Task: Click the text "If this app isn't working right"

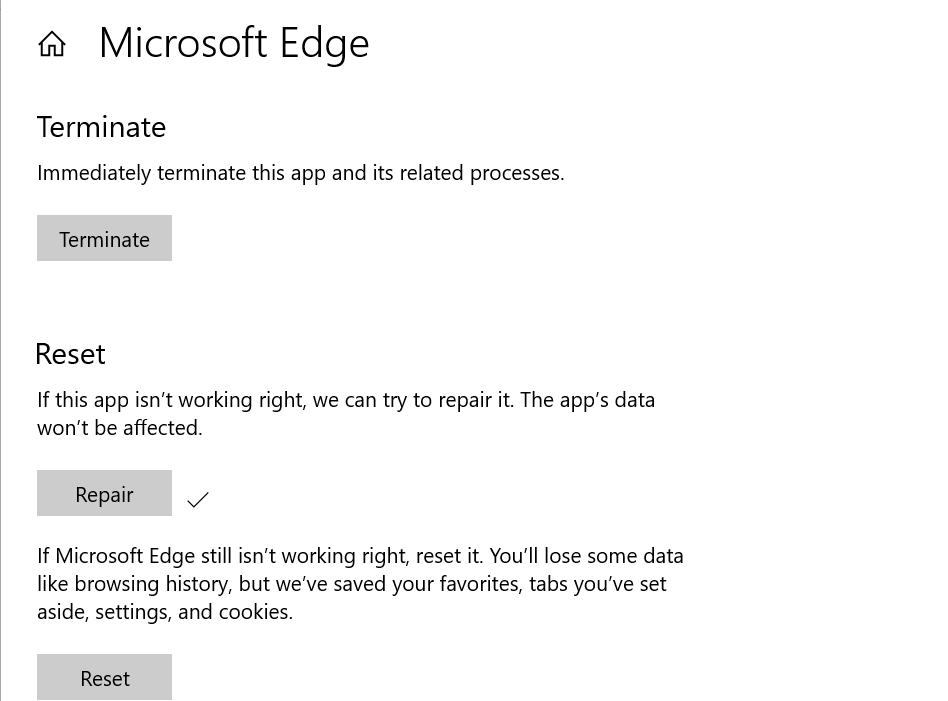Action: pos(170,400)
